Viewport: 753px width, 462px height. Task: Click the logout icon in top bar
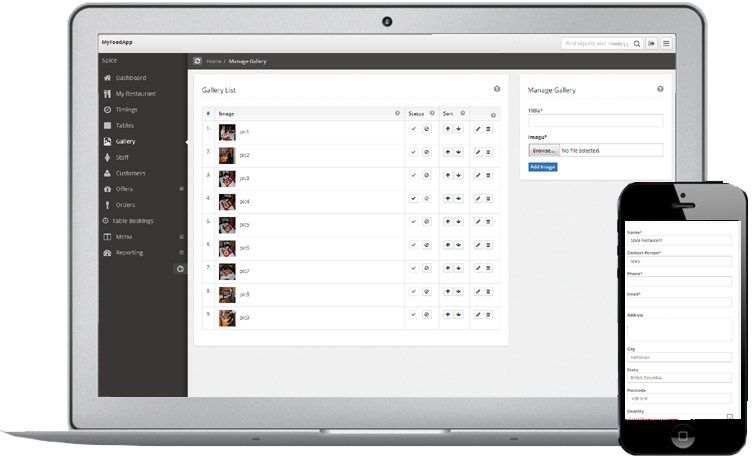[x=651, y=44]
